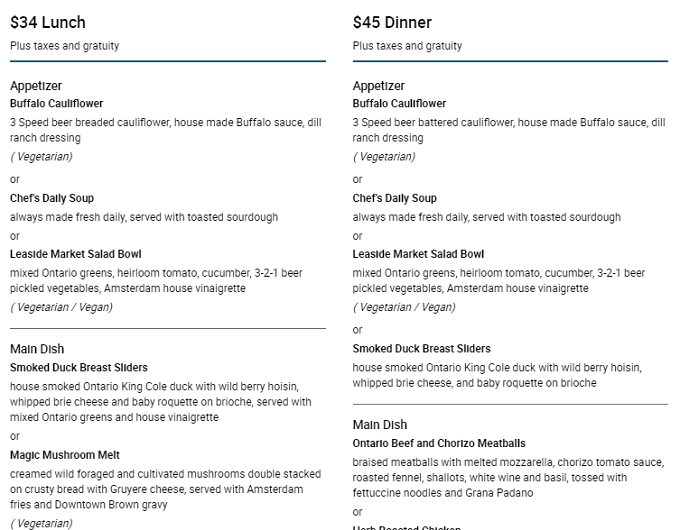Click Smoked Duck Breast Sliders dinner appetizer

(x=422, y=349)
